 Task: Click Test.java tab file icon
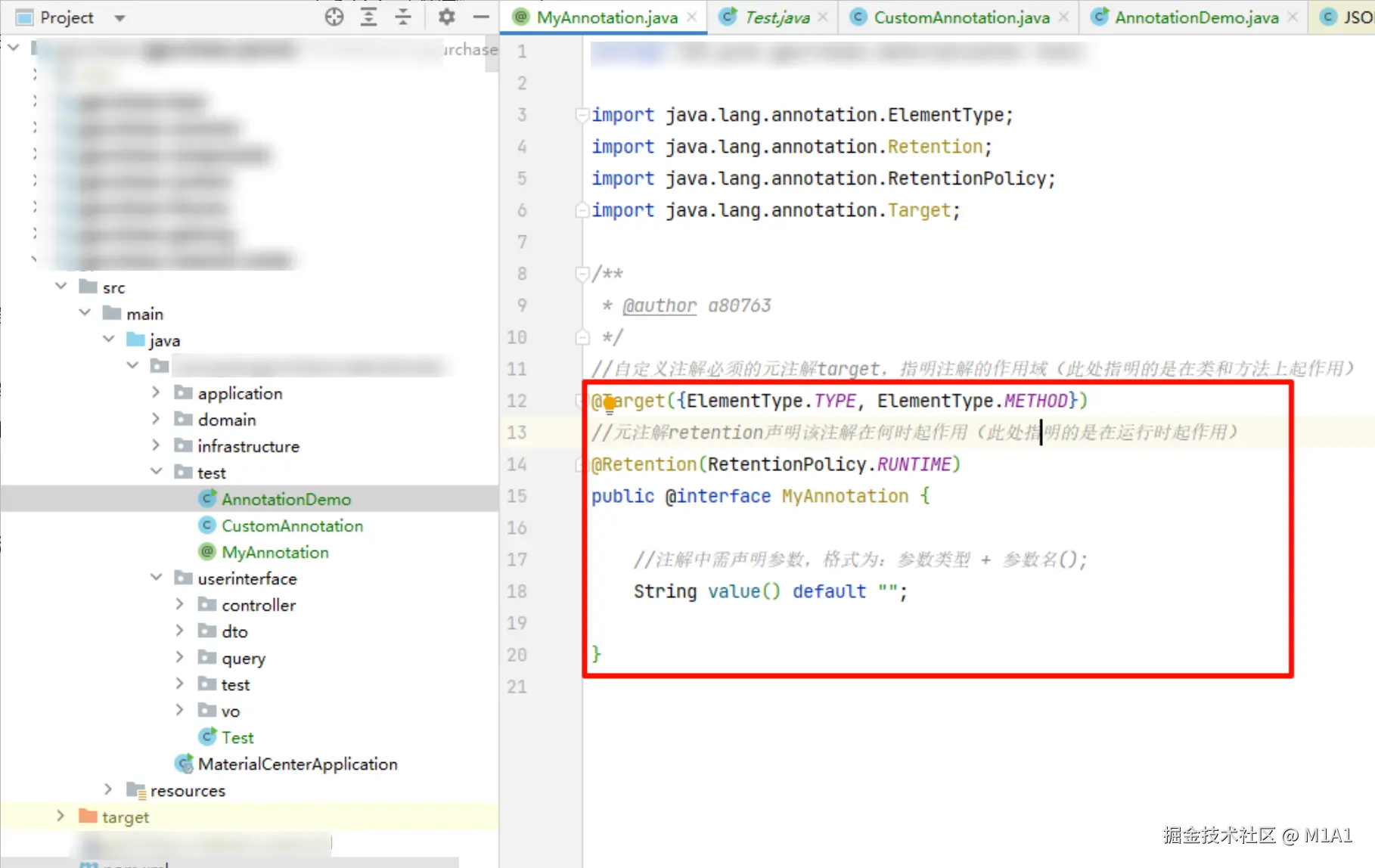click(x=728, y=17)
